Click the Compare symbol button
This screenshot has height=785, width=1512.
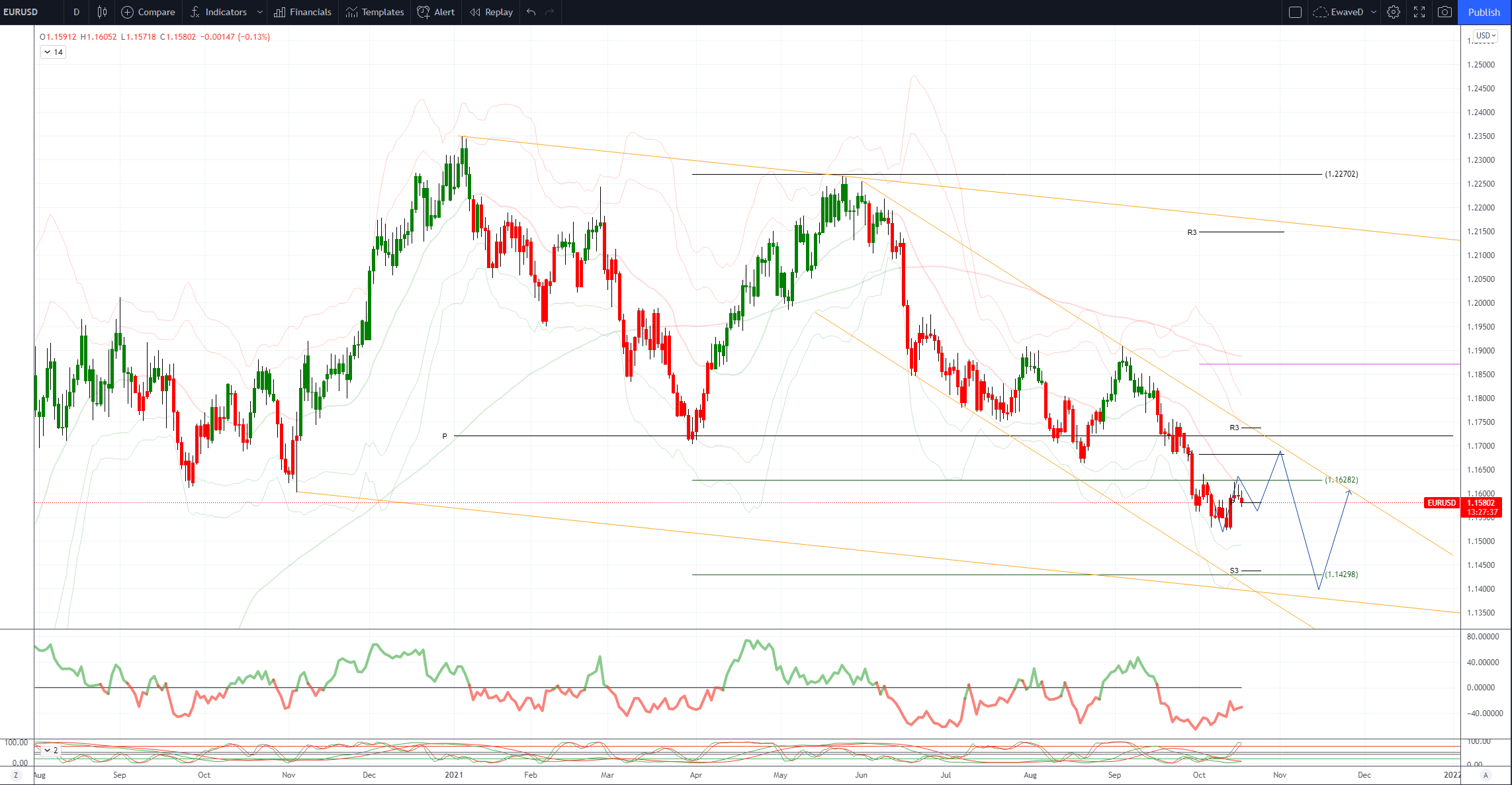tap(148, 12)
